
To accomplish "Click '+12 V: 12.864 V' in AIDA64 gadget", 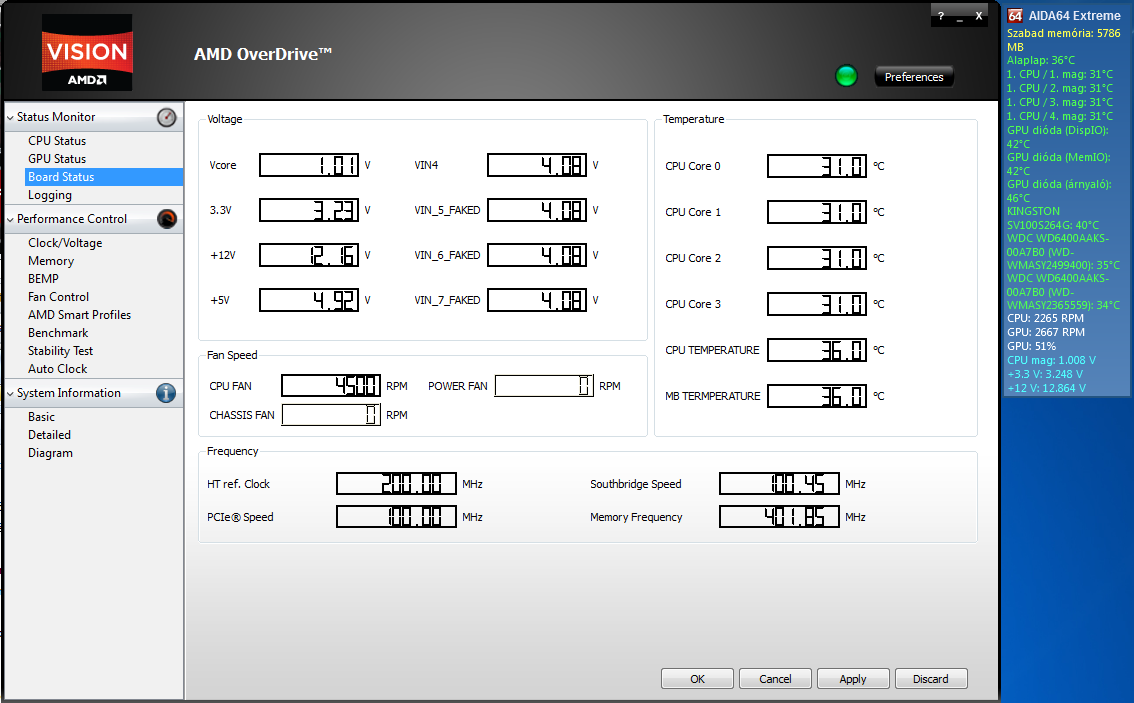I will click(x=1046, y=389).
